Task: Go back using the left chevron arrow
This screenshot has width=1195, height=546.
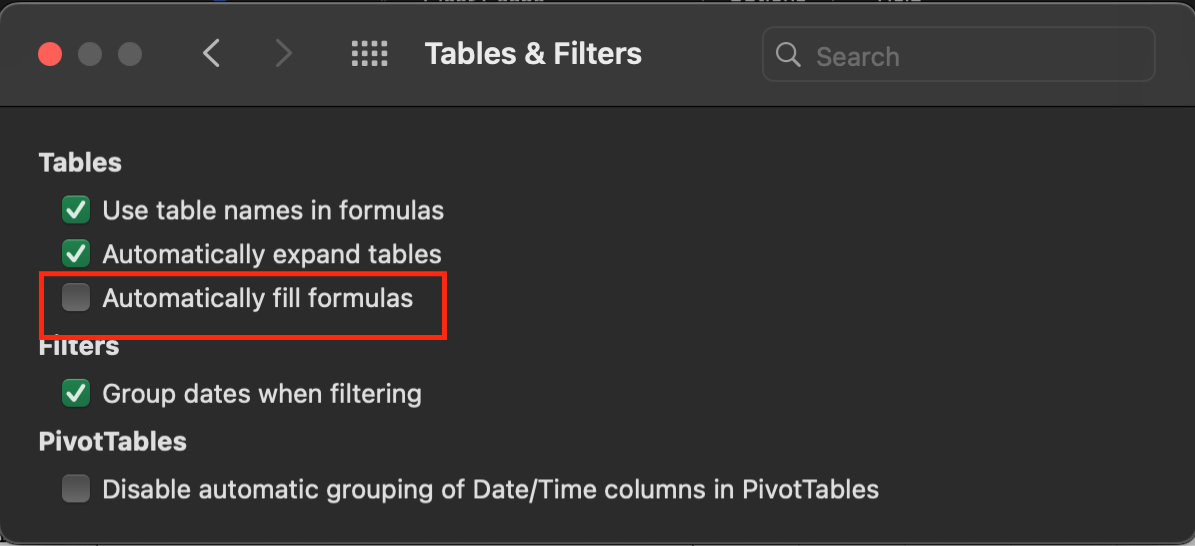Action: coord(211,54)
